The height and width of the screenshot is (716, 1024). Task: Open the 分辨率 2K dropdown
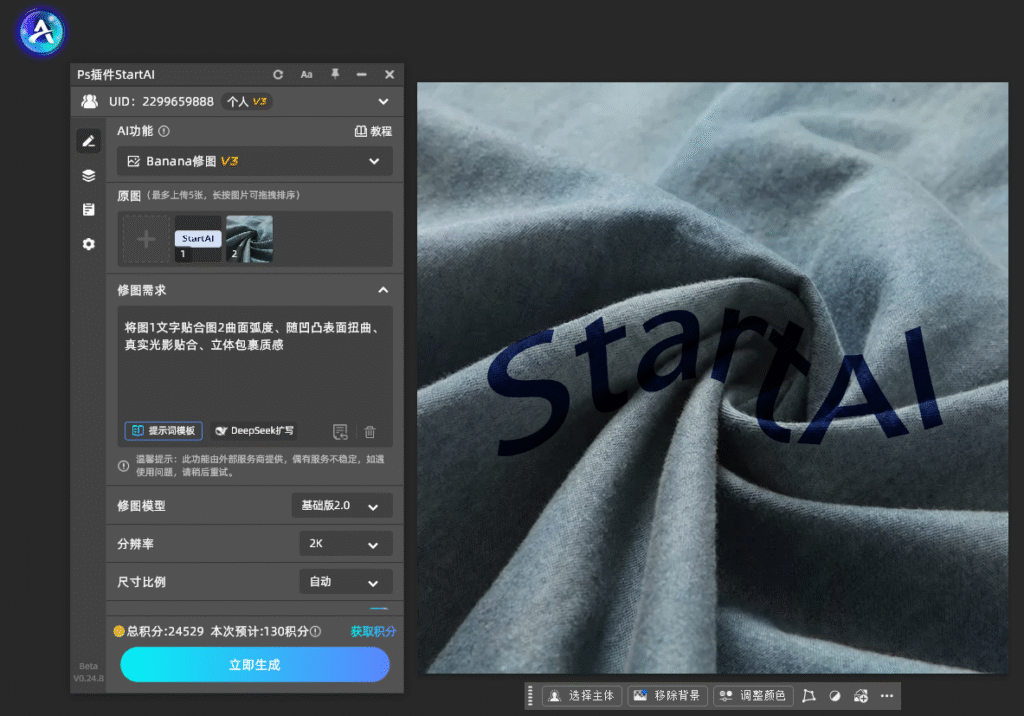(x=345, y=544)
